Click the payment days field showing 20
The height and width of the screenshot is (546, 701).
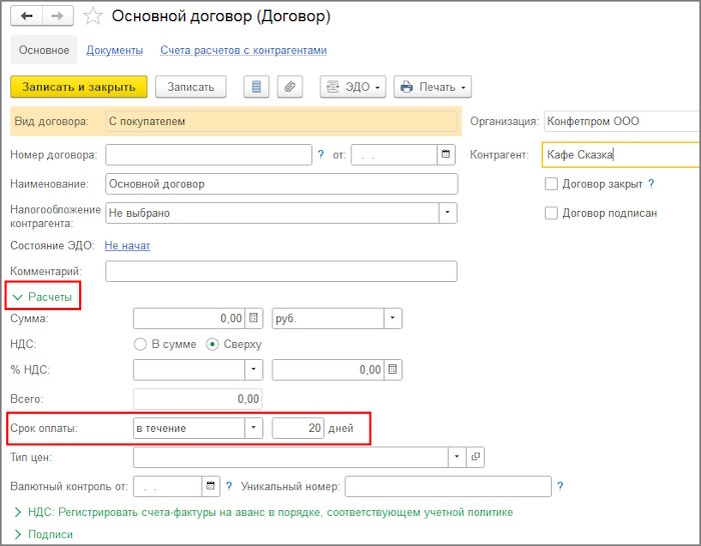click(298, 428)
